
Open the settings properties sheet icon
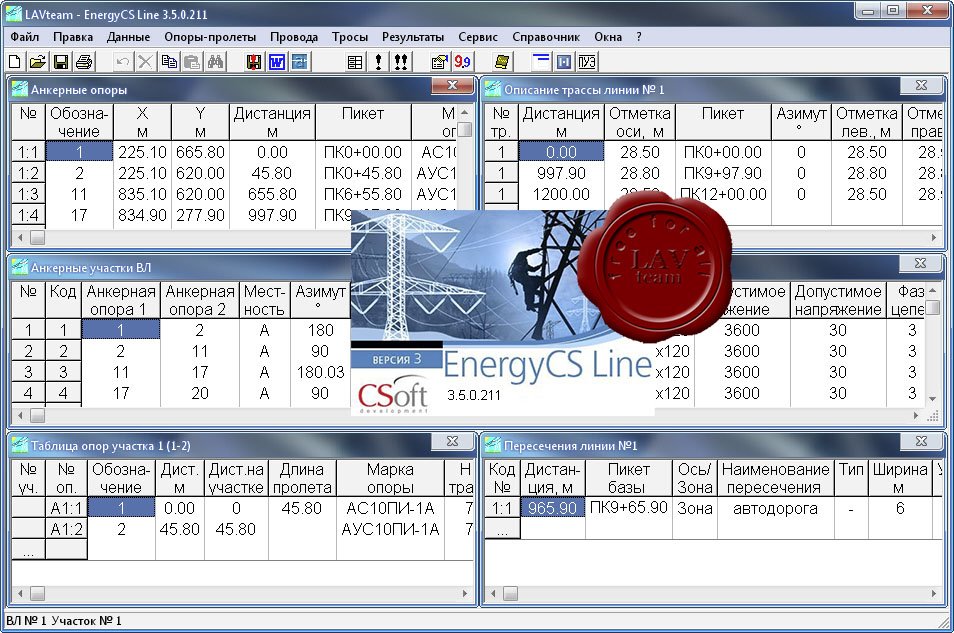[439, 61]
